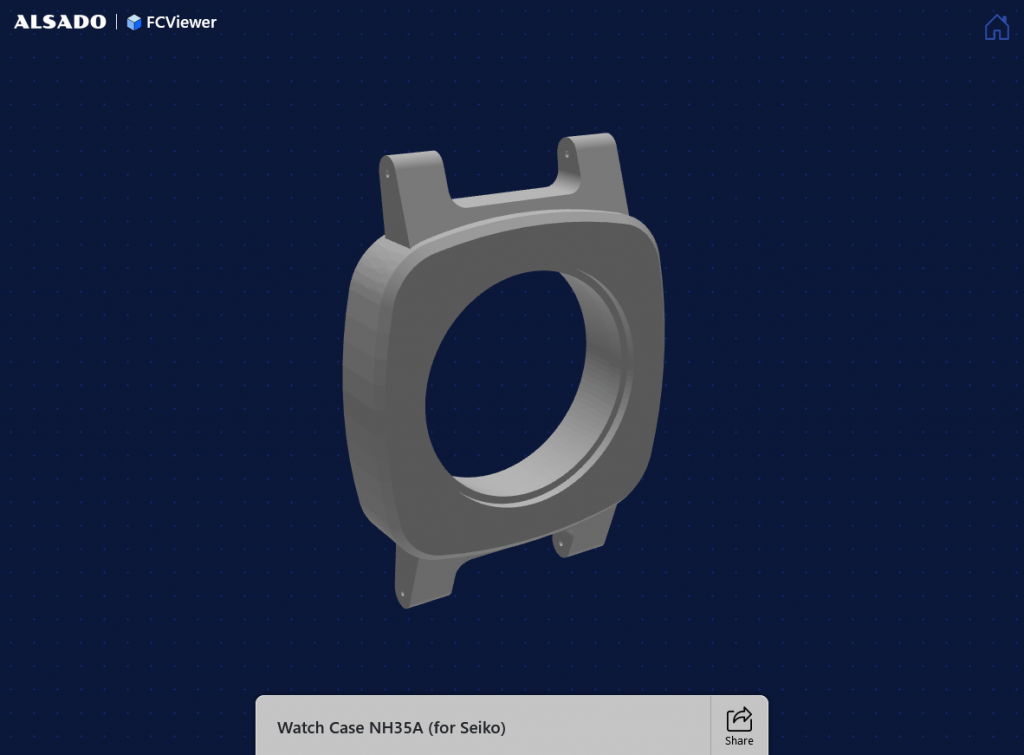
Task: Select the spring bar hole on lower-right lug
Action: [x=560, y=542]
